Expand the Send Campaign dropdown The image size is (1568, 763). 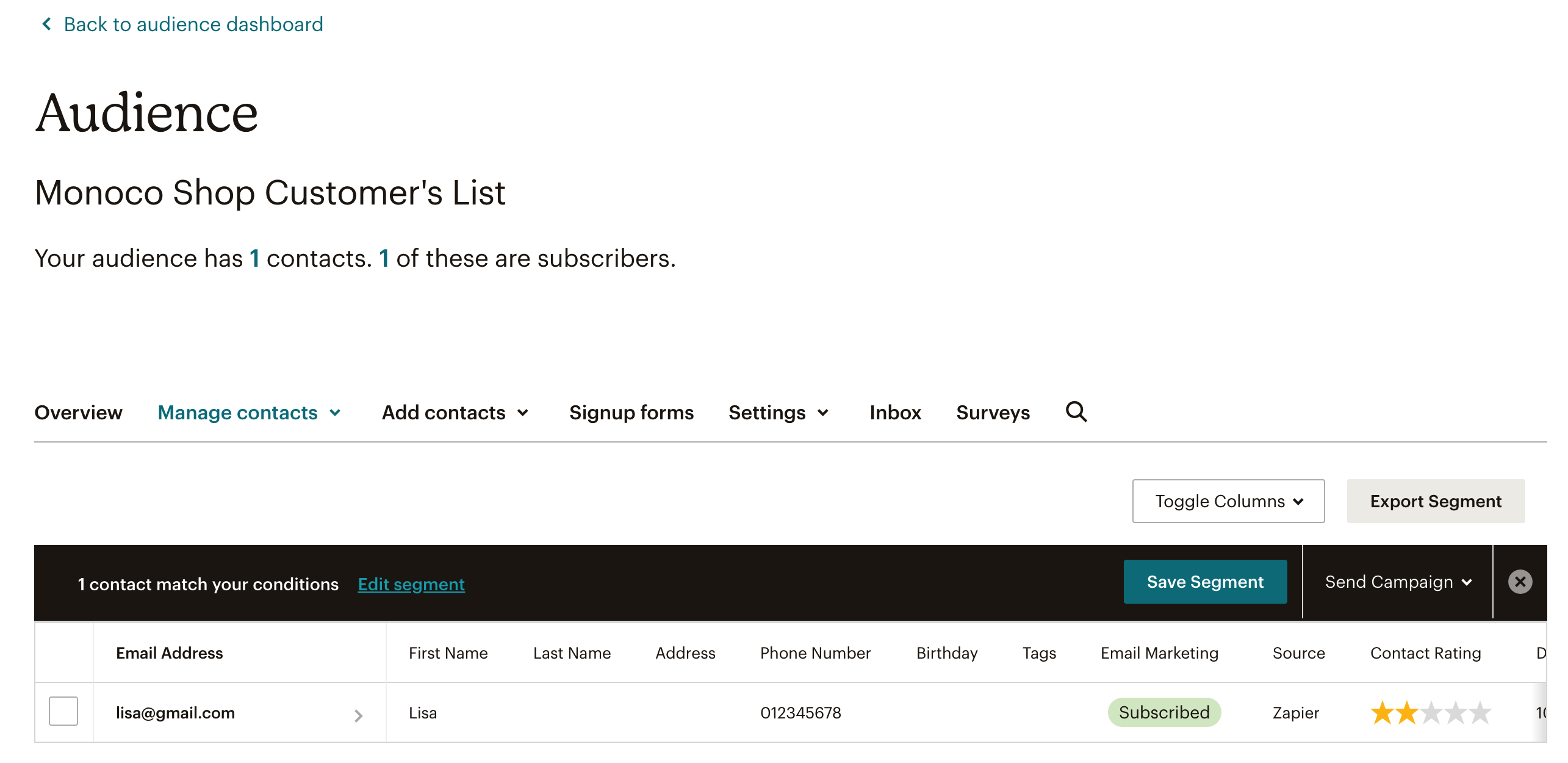click(x=1398, y=582)
